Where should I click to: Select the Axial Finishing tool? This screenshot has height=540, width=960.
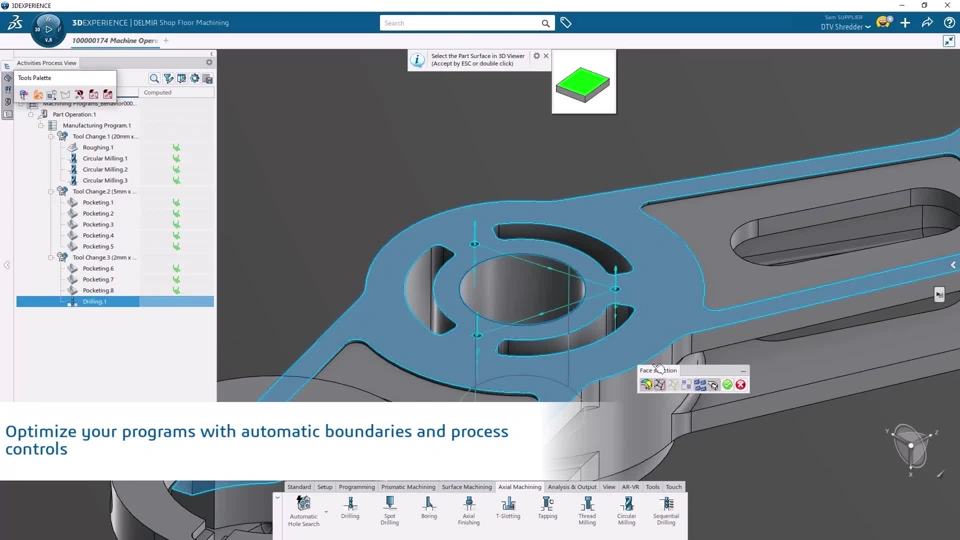(468, 511)
